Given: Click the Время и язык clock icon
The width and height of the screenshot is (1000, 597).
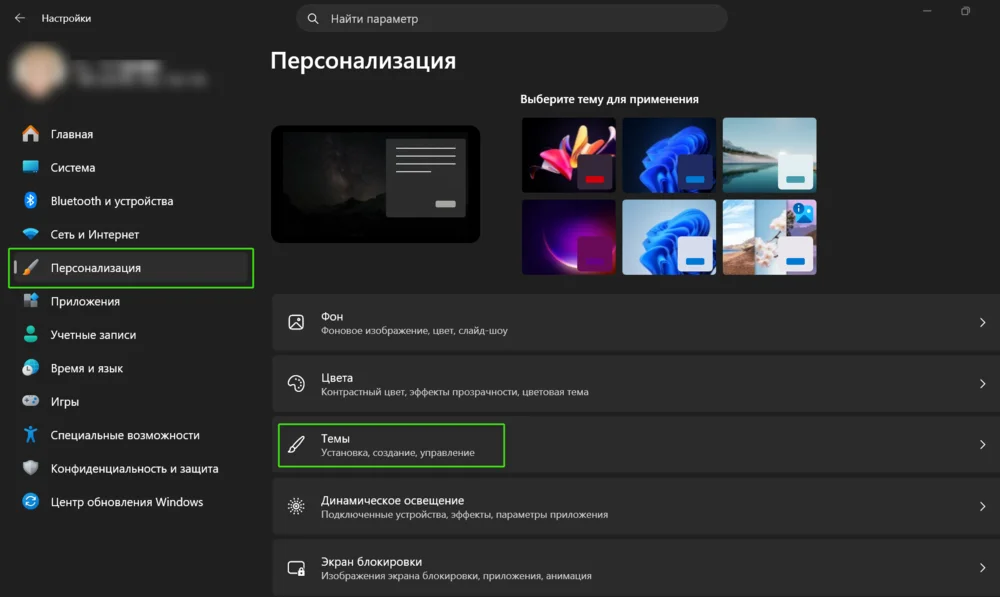Looking at the screenshot, I should [x=30, y=368].
